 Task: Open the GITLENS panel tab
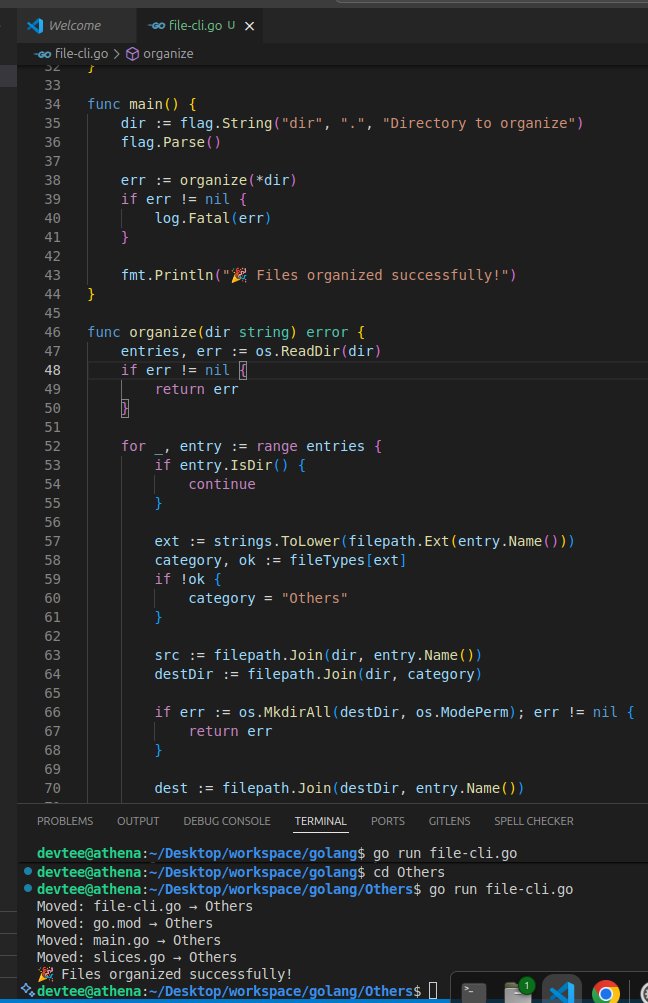(x=450, y=821)
